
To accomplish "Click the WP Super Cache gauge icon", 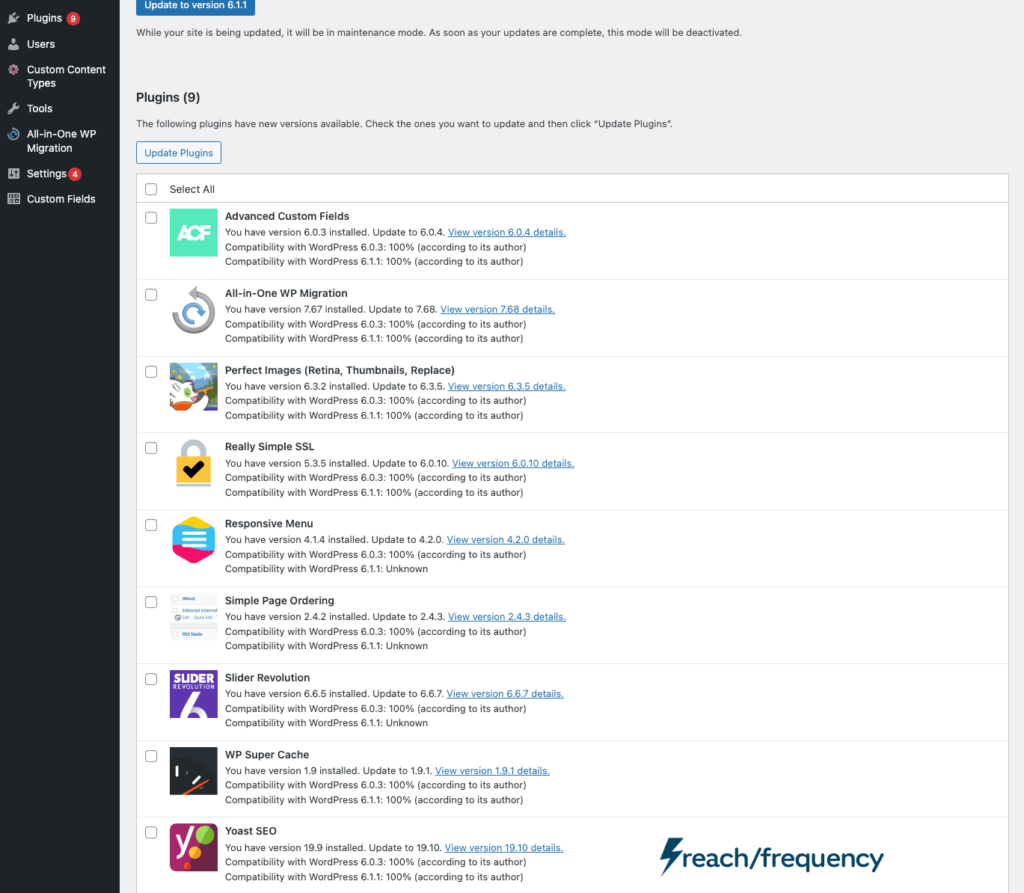I will coord(193,771).
